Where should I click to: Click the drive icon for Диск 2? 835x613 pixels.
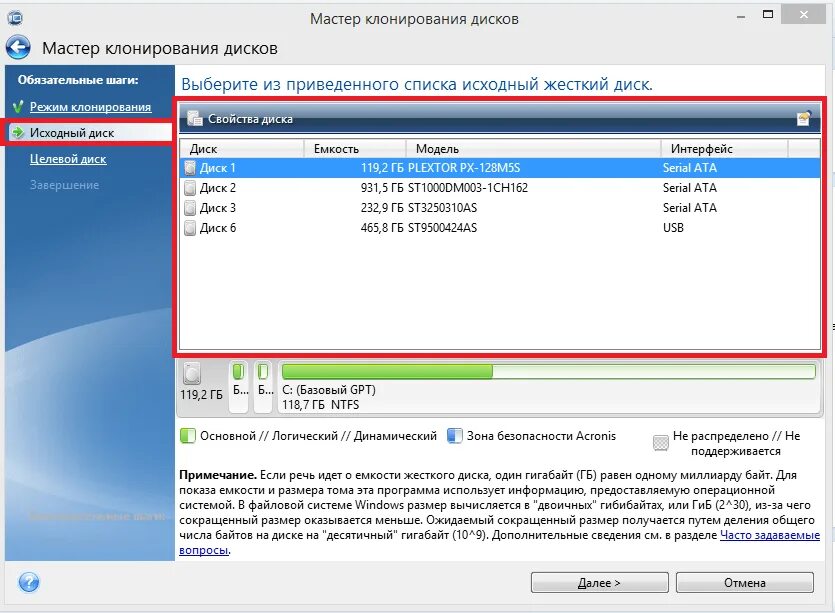(x=190, y=188)
